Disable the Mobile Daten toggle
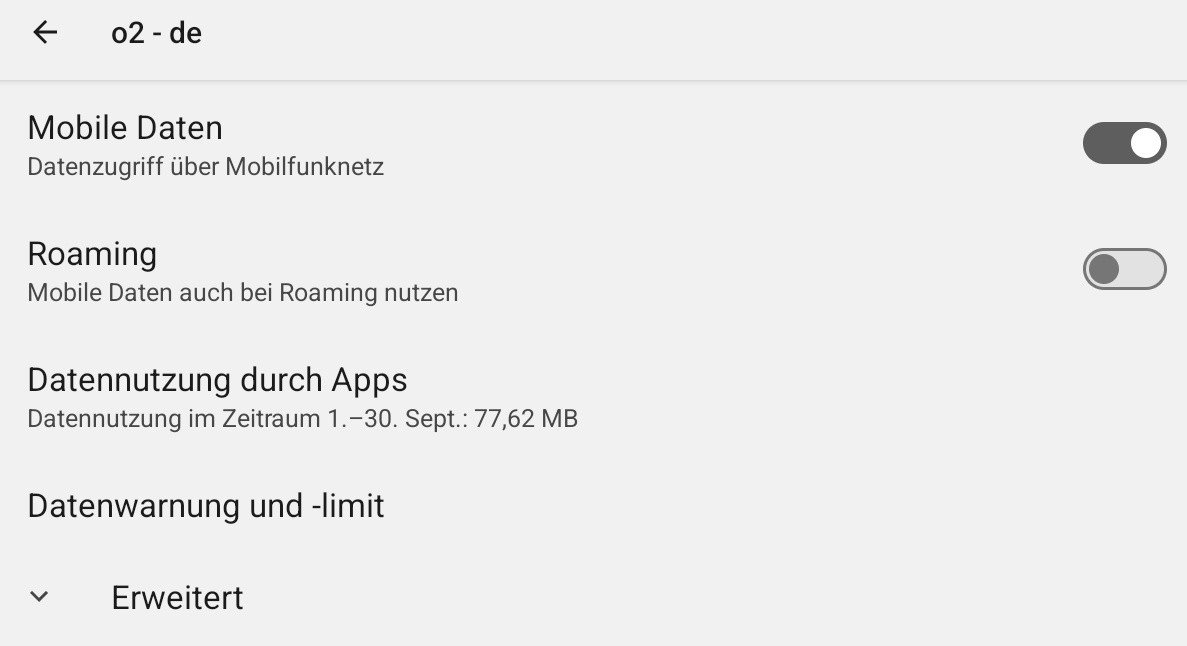Viewport: 1187px width, 646px height. 1124,142
